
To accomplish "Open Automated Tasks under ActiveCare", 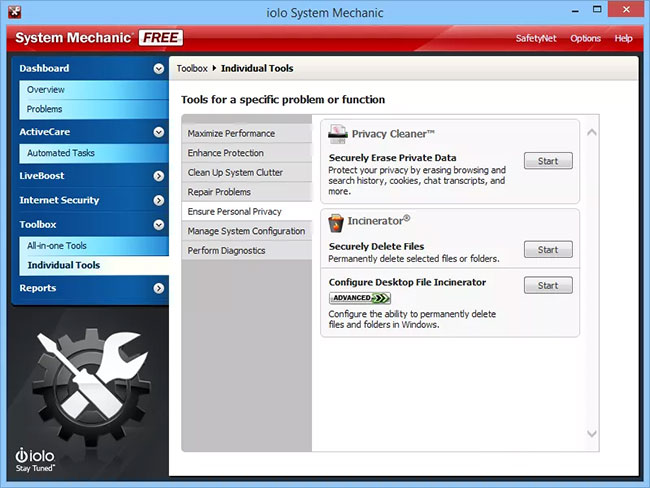I will click(94, 153).
